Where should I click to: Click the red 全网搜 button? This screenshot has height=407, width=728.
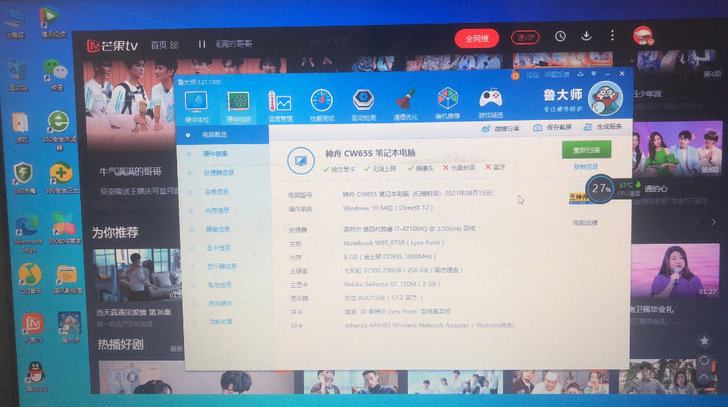coord(477,39)
